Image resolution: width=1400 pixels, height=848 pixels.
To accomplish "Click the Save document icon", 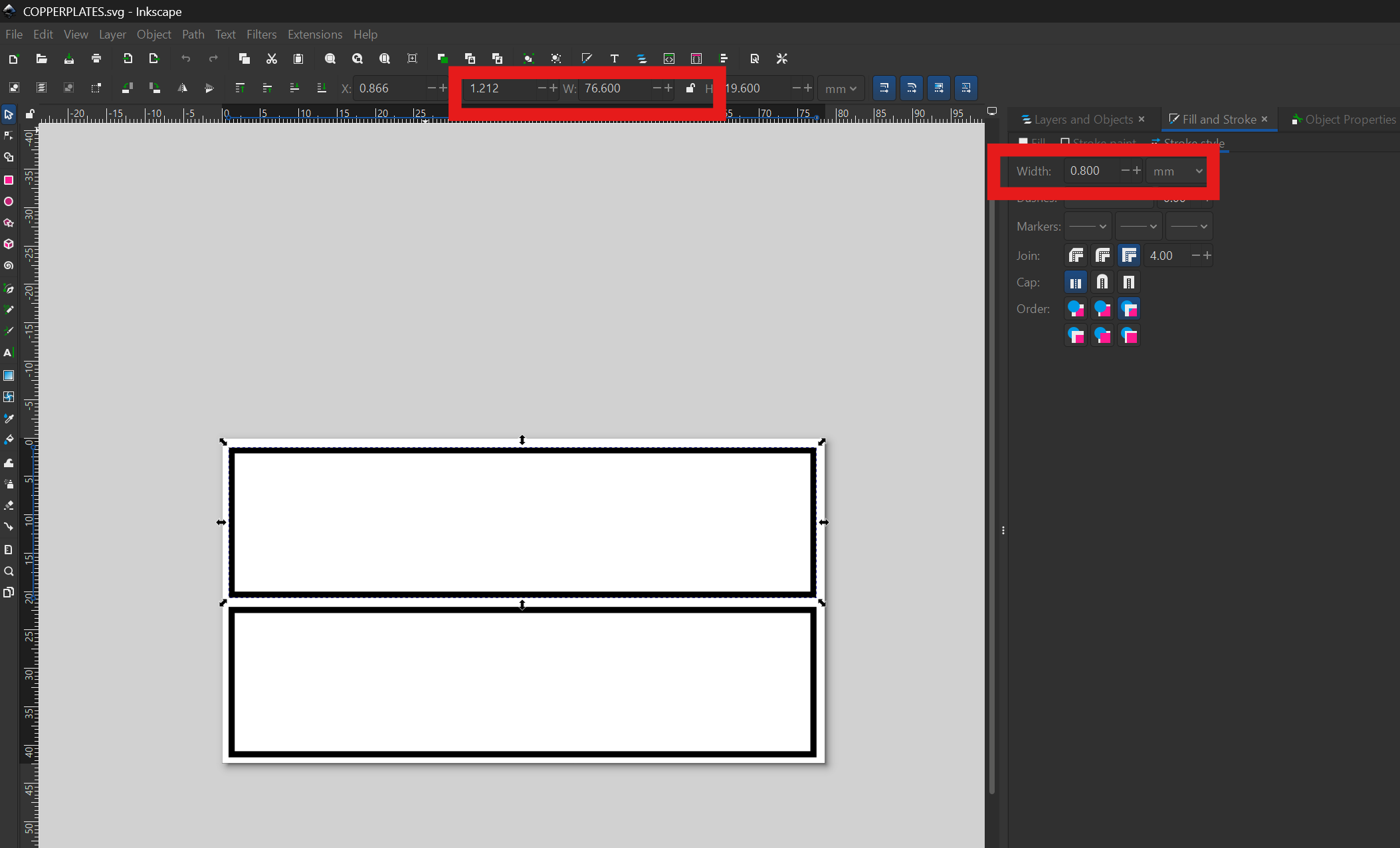I will (68, 58).
